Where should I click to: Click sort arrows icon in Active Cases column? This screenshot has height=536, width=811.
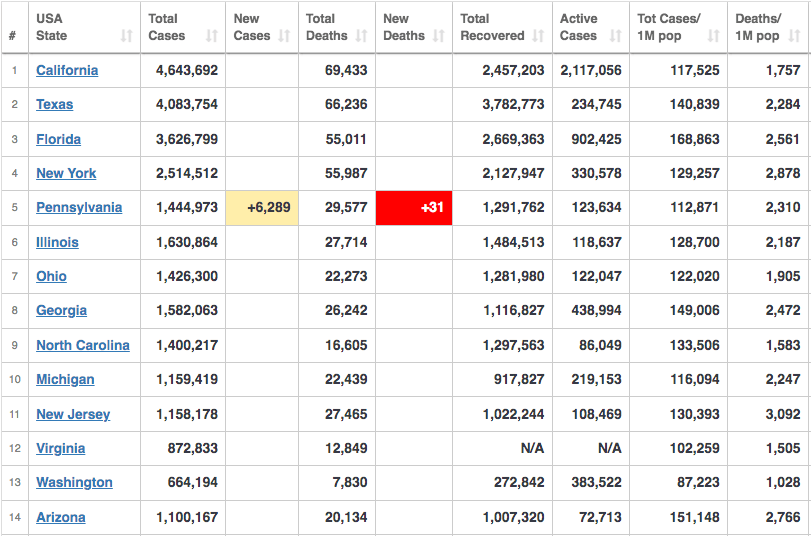(614, 36)
